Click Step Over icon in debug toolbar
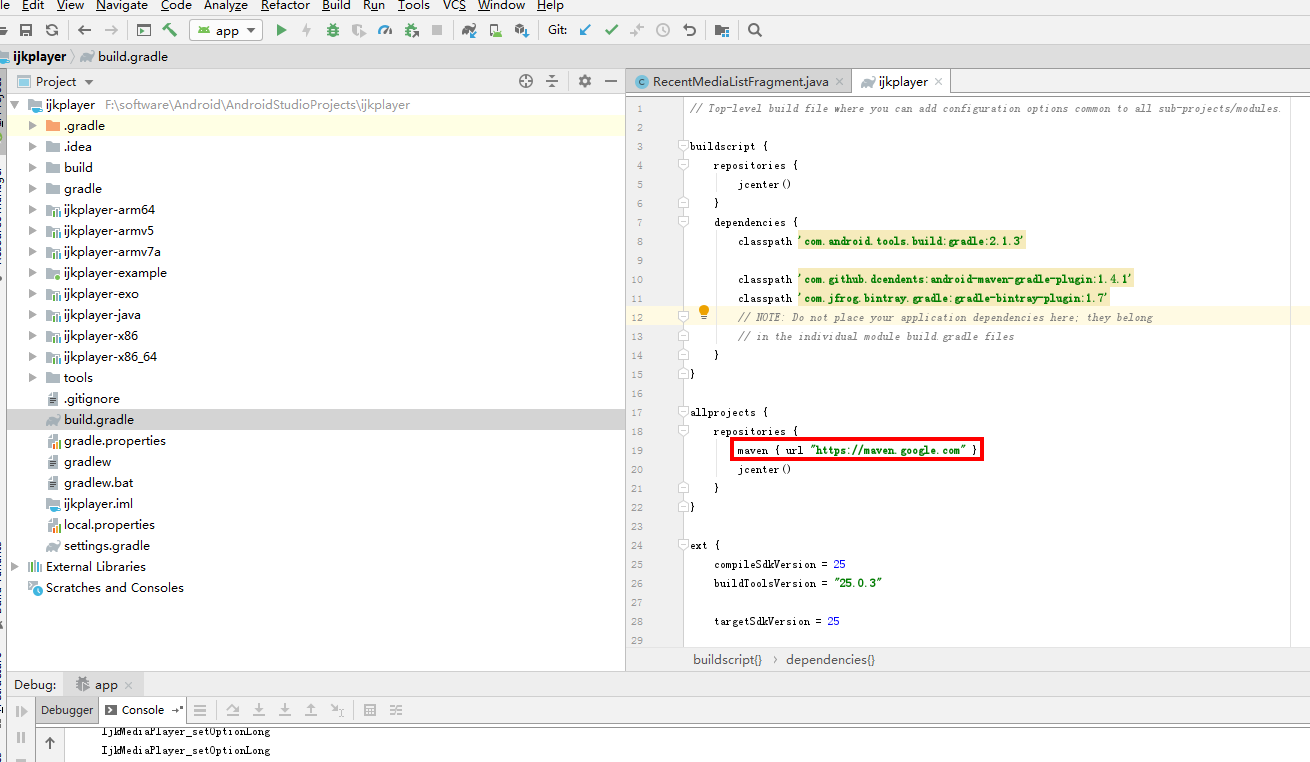Screen dimensions: 1310x762 click(x=233, y=710)
